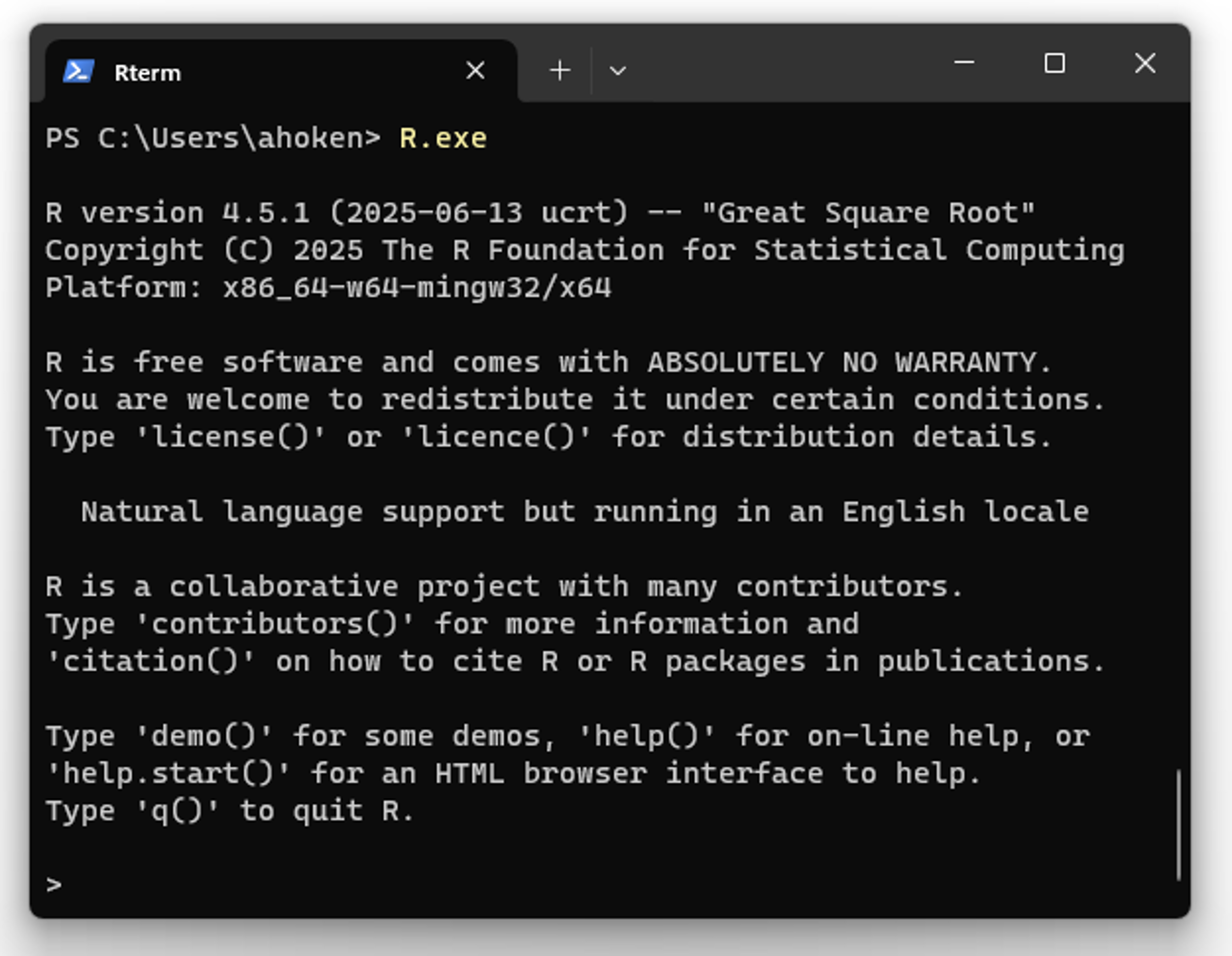Click the help.start() text

click(169, 772)
